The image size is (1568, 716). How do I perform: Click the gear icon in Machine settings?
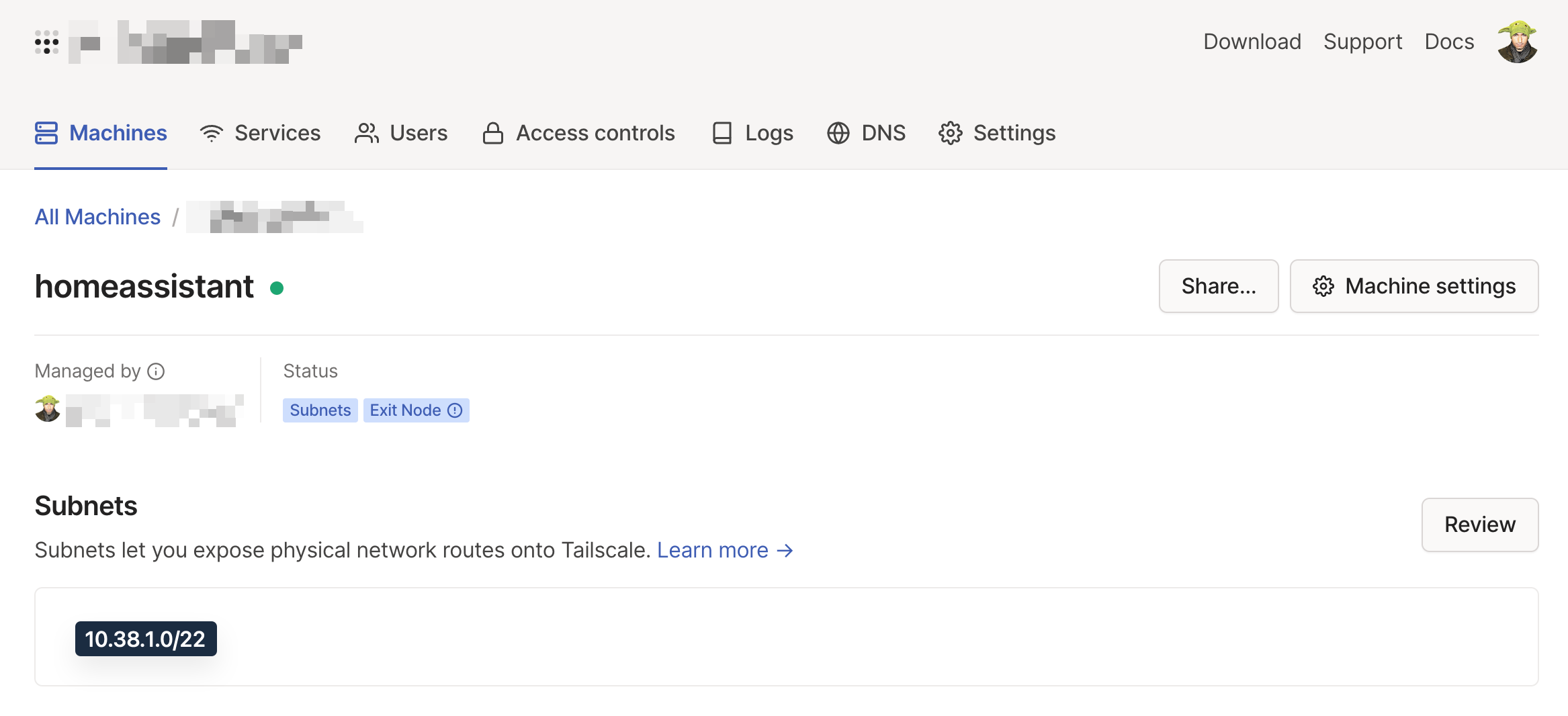(x=1323, y=287)
